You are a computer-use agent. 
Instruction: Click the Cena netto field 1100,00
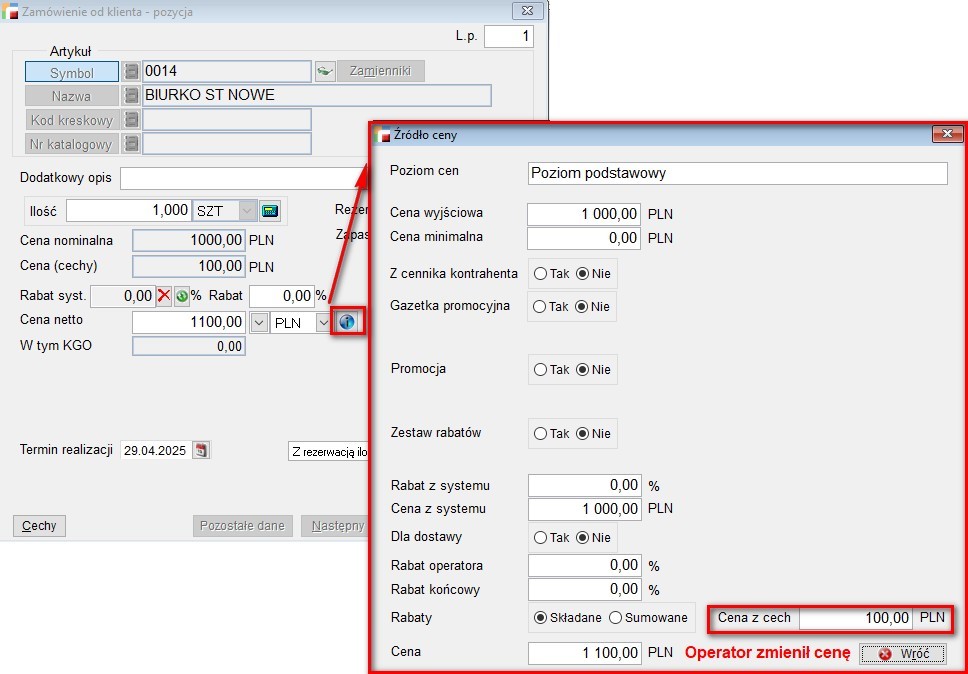[x=189, y=322]
